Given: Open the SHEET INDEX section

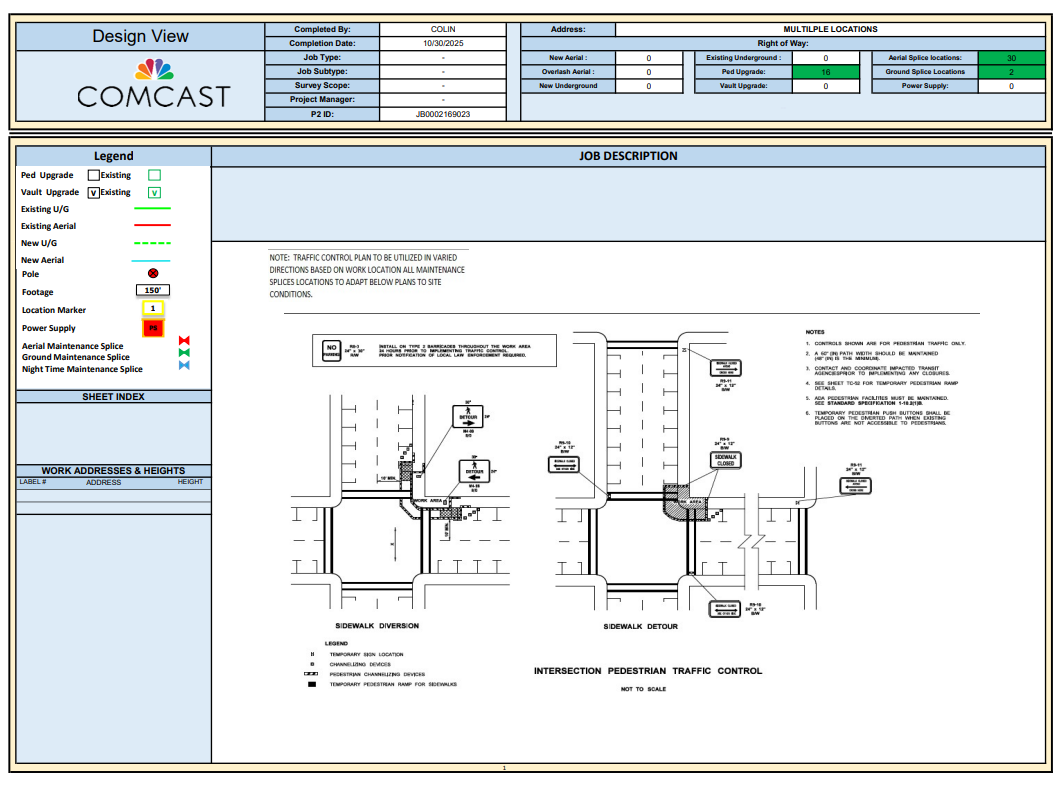Looking at the screenshot, I should coord(113,396).
